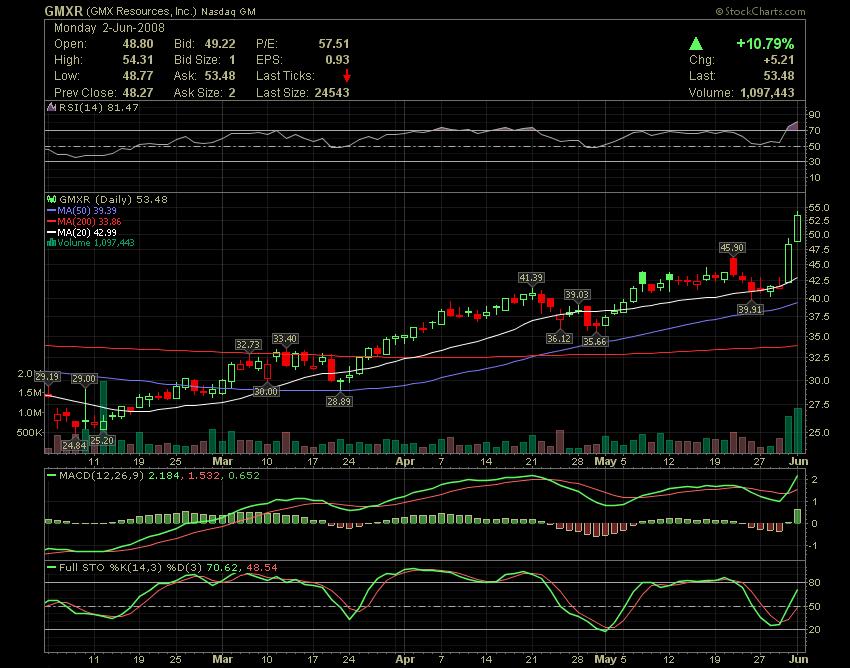Click the blue MA(50) legend line
This screenshot has width=850, height=668.
click(52, 211)
